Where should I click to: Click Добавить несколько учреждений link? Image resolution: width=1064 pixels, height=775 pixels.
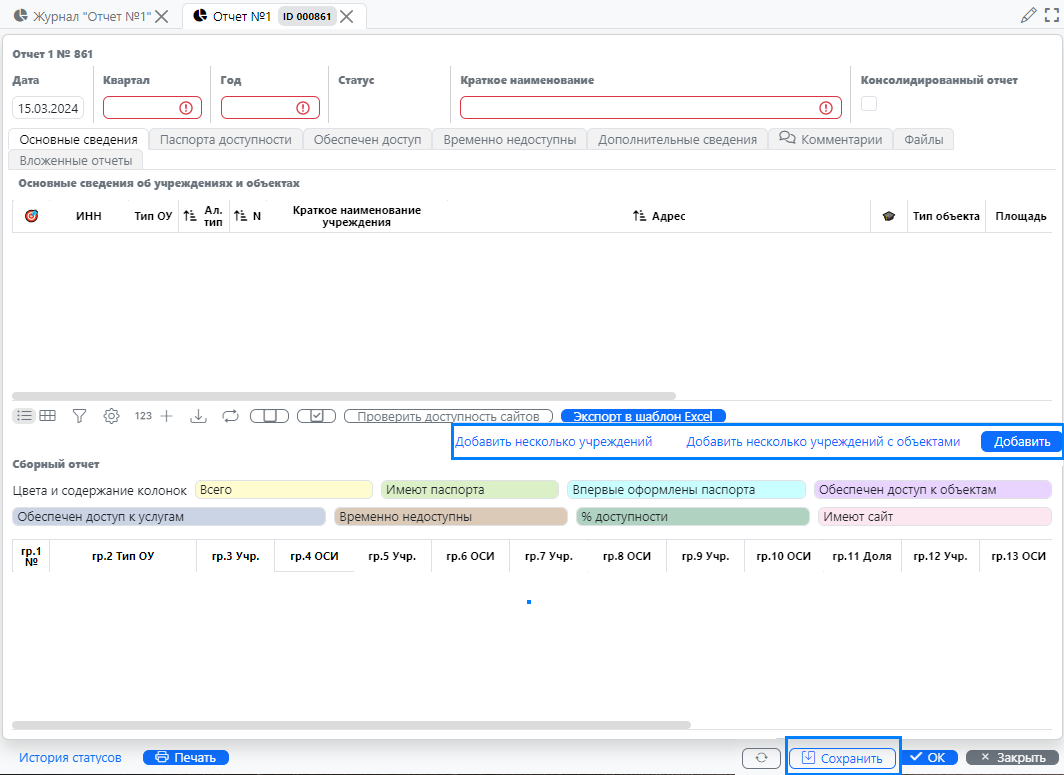(554, 442)
